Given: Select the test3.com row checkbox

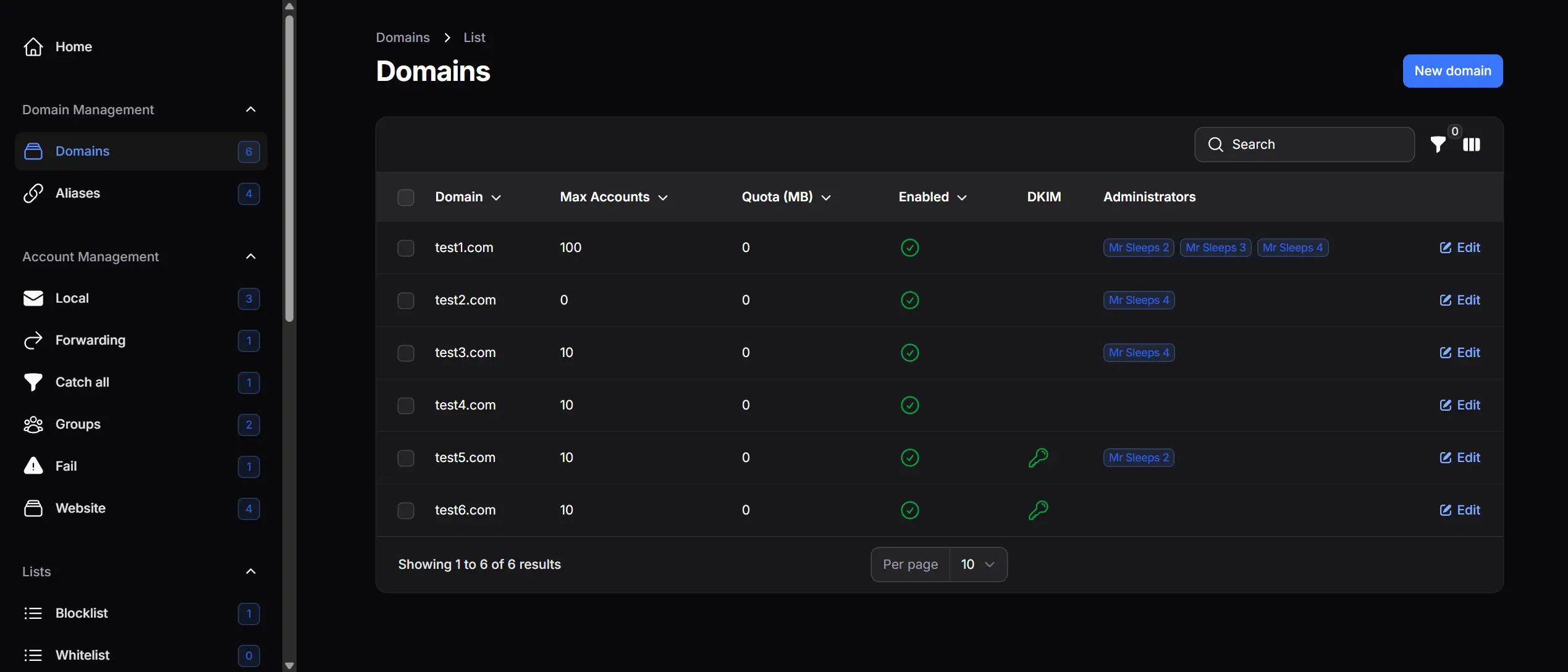Looking at the screenshot, I should (x=406, y=353).
